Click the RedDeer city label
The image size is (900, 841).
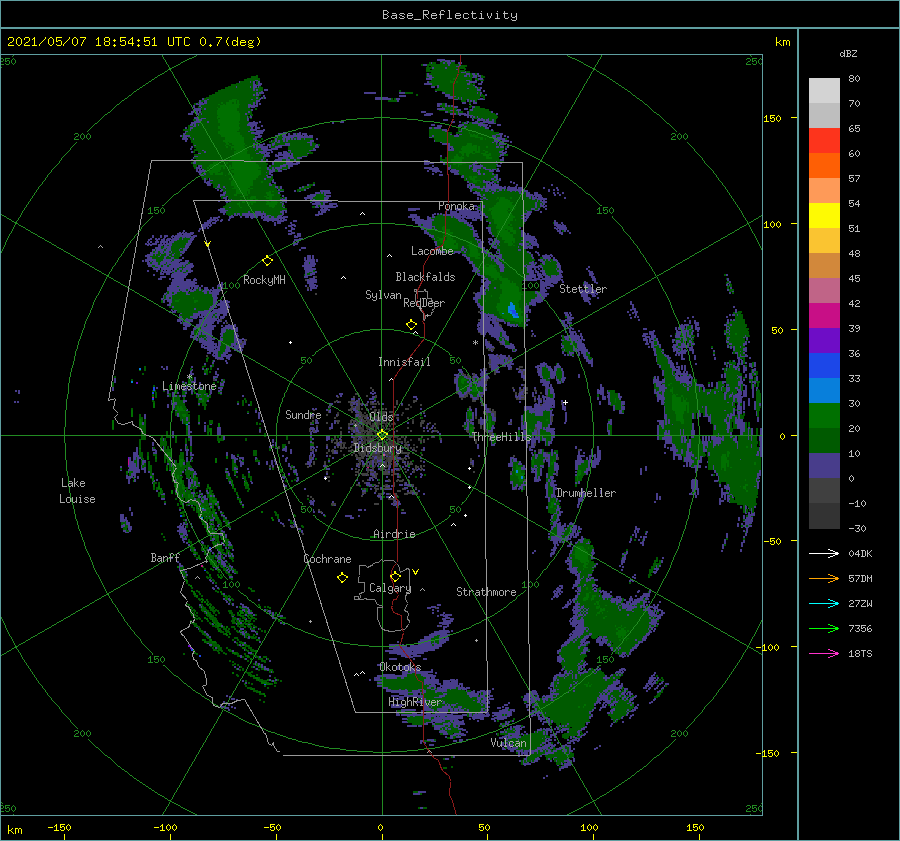point(424,303)
